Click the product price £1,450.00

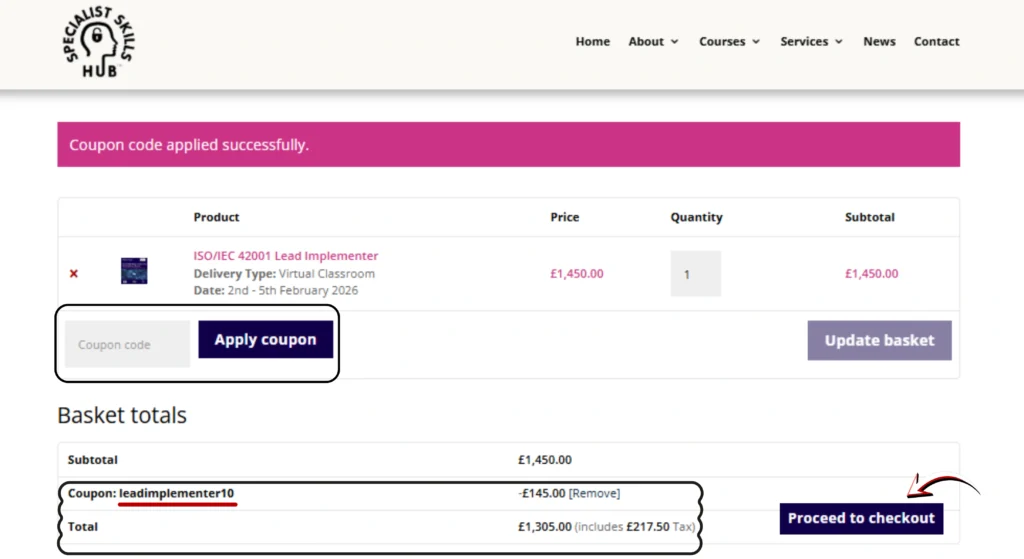click(576, 273)
